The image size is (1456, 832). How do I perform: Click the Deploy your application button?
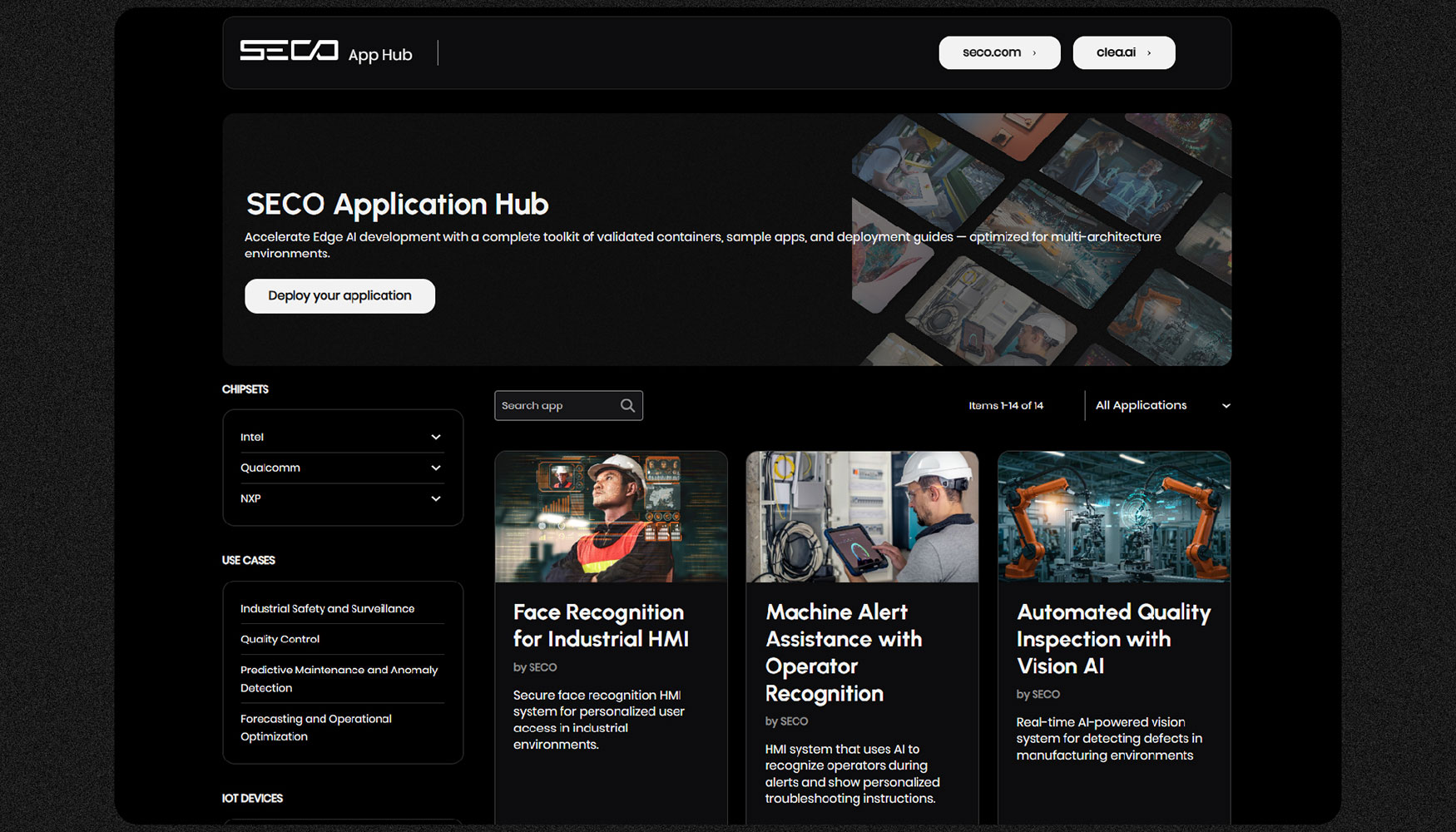click(x=339, y=295)
